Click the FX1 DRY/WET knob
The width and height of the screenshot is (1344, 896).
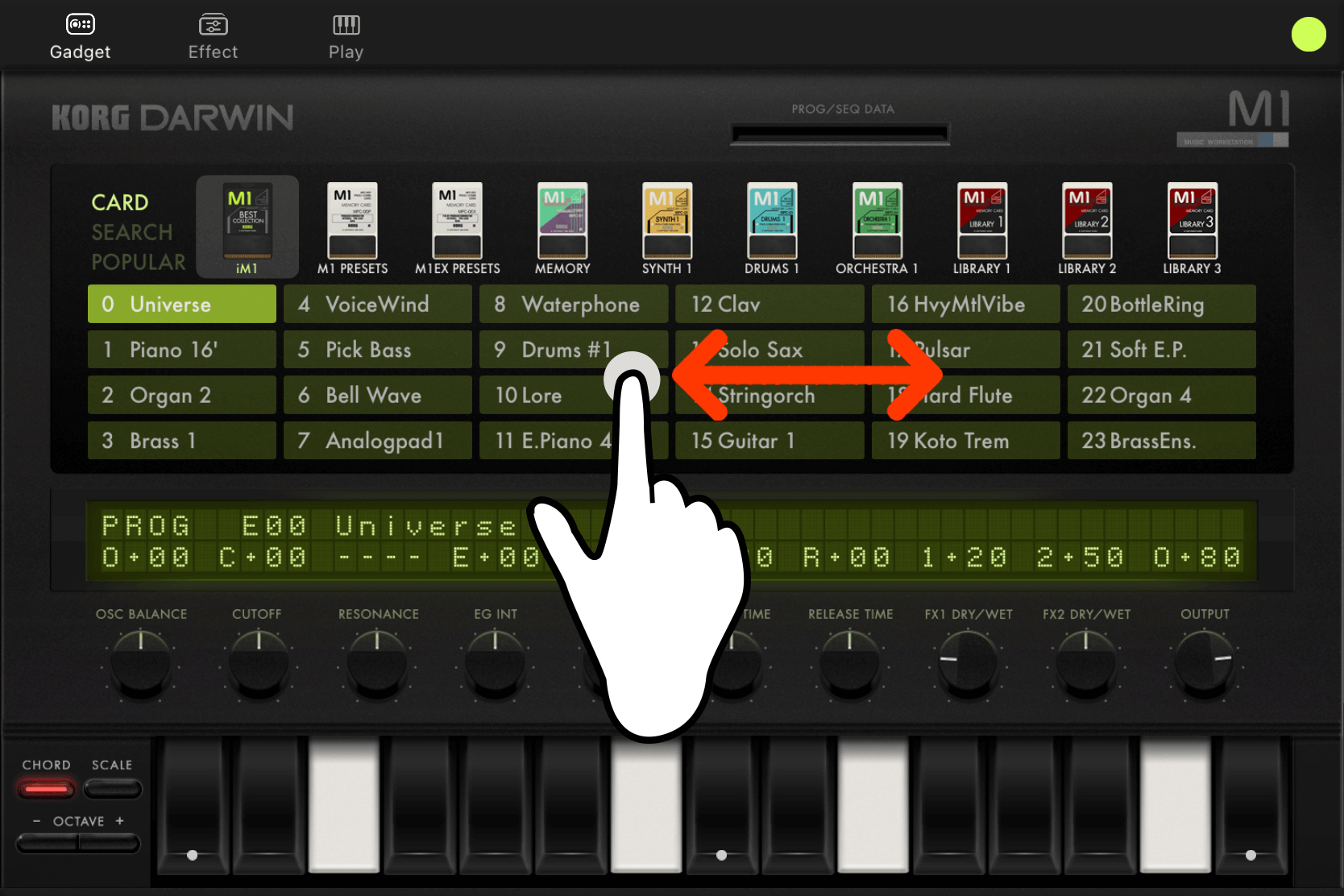(968, 664)
